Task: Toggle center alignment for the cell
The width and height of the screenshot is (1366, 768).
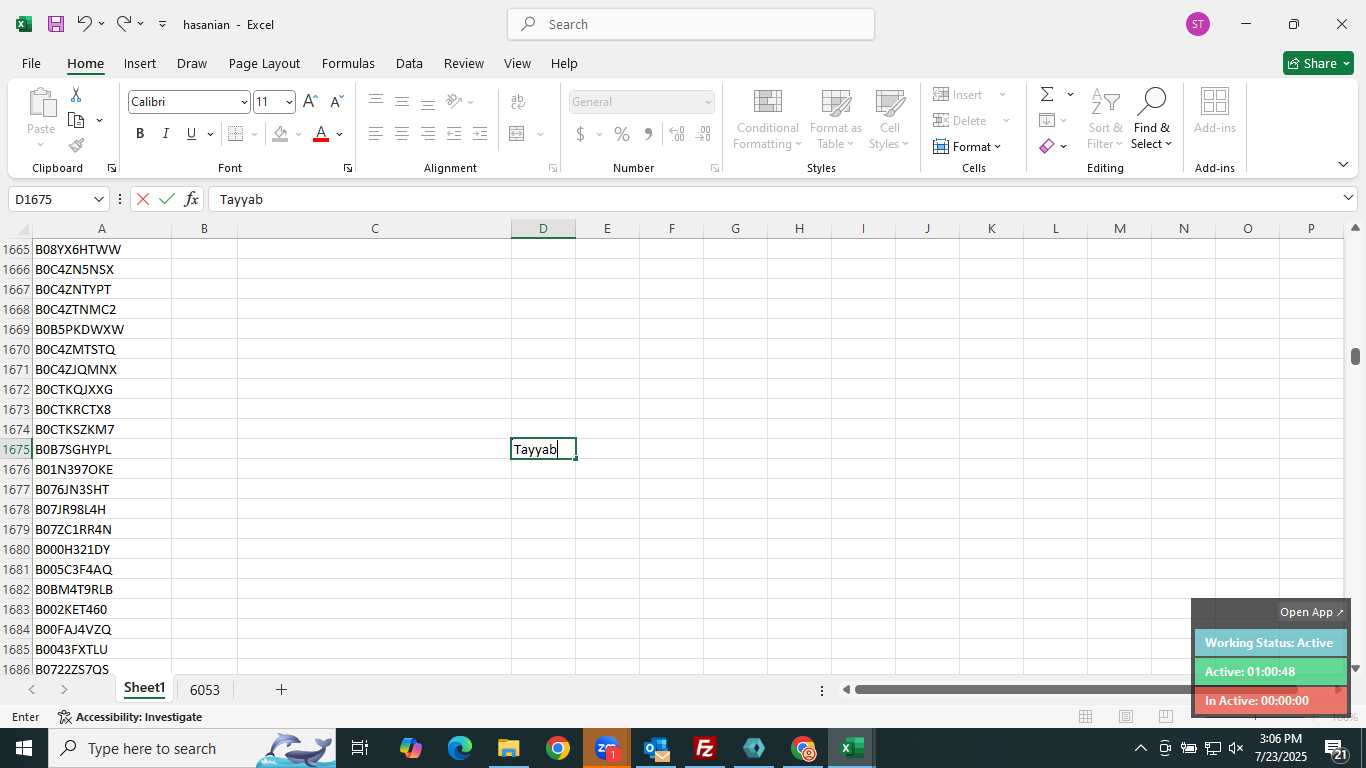Action: 402,134
